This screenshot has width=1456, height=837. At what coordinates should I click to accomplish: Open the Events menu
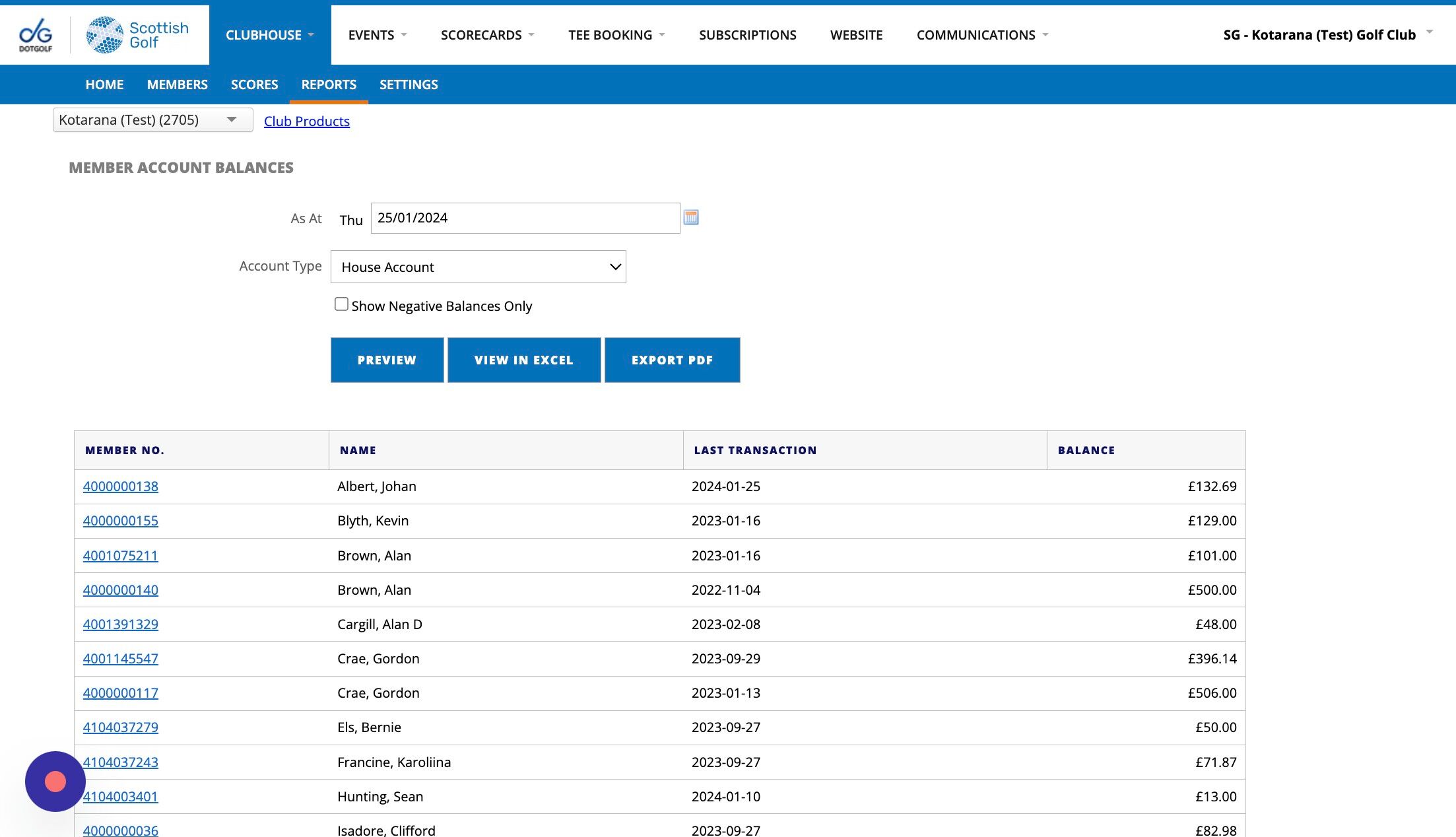377,35
